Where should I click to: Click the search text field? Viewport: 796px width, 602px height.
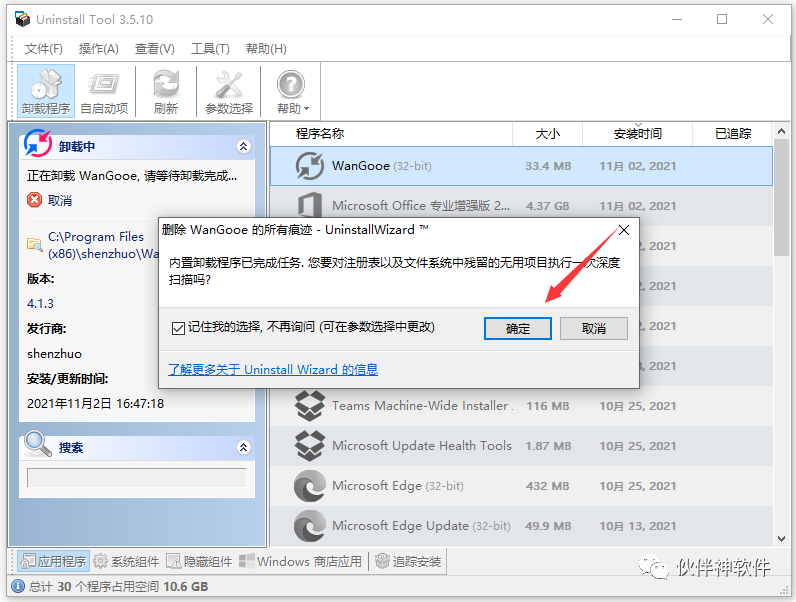137,478
